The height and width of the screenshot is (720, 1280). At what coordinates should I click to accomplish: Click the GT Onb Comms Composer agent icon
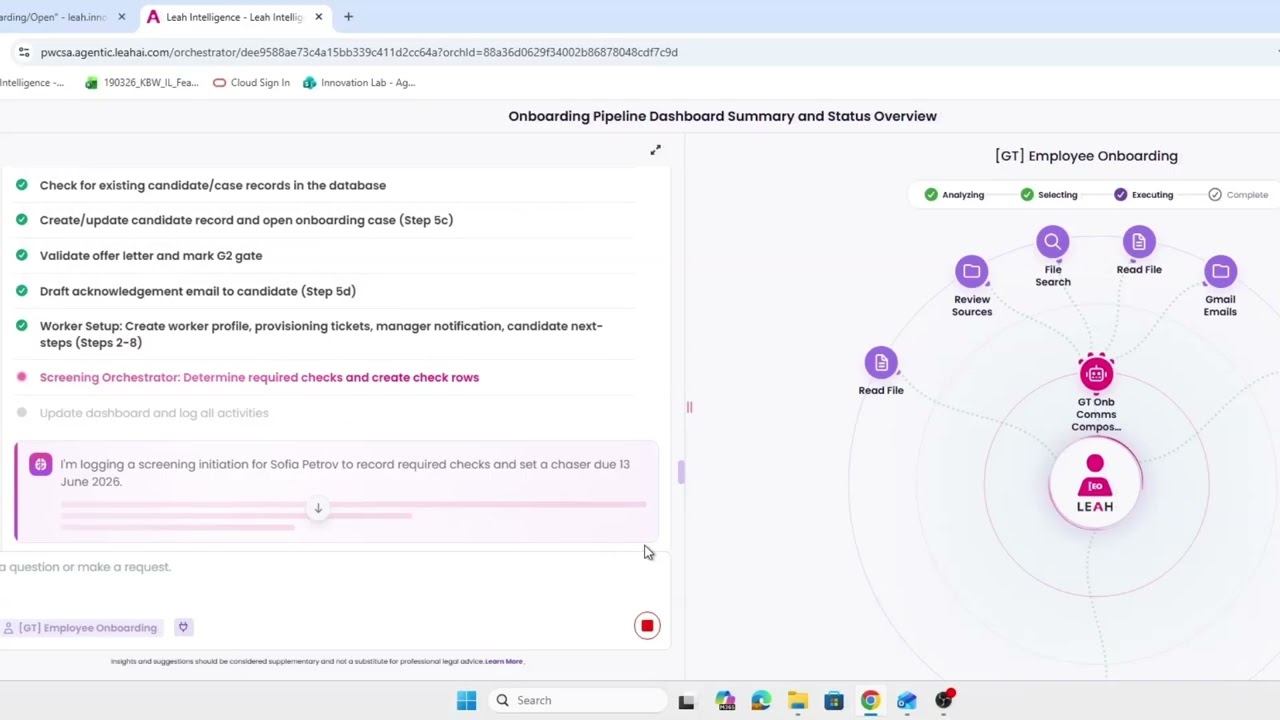click(1096, 373)
